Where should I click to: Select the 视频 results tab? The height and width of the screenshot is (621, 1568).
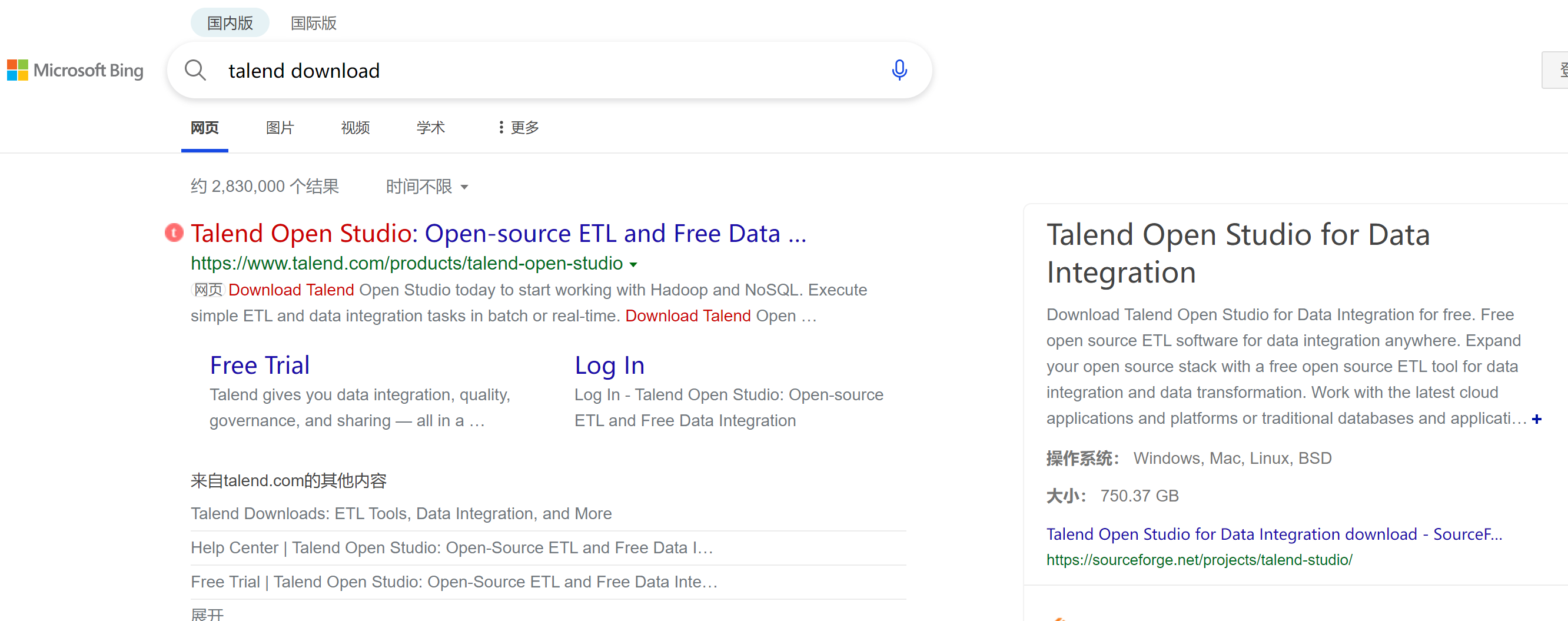(x=356, y=128)
